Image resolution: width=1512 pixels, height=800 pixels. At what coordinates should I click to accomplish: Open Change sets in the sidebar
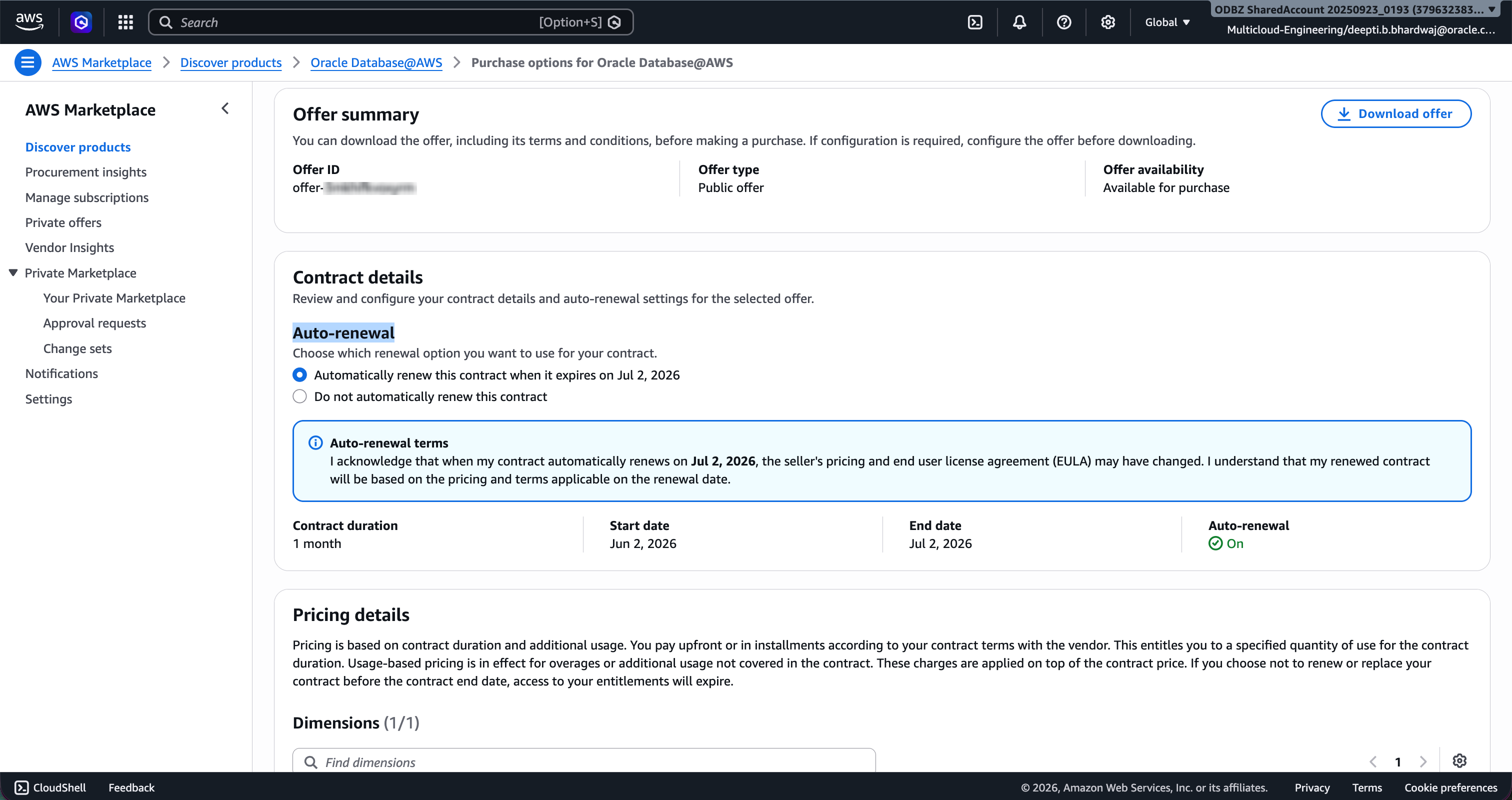(x=77, y=348)
